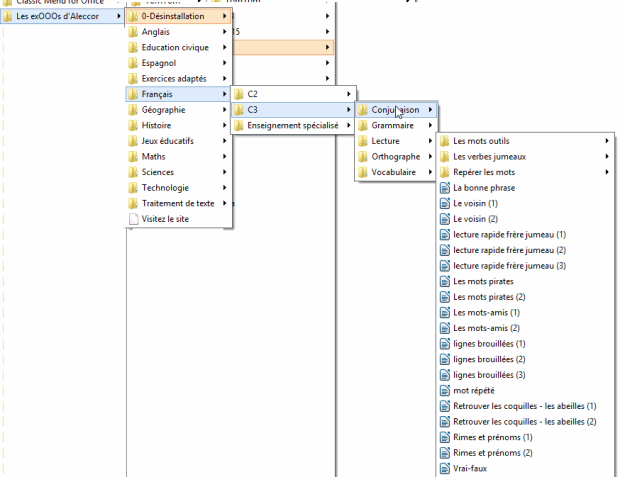Open Retrouver les coquilles - les abeilles (2)
The image size is (620, 477).
coord(525,422)
